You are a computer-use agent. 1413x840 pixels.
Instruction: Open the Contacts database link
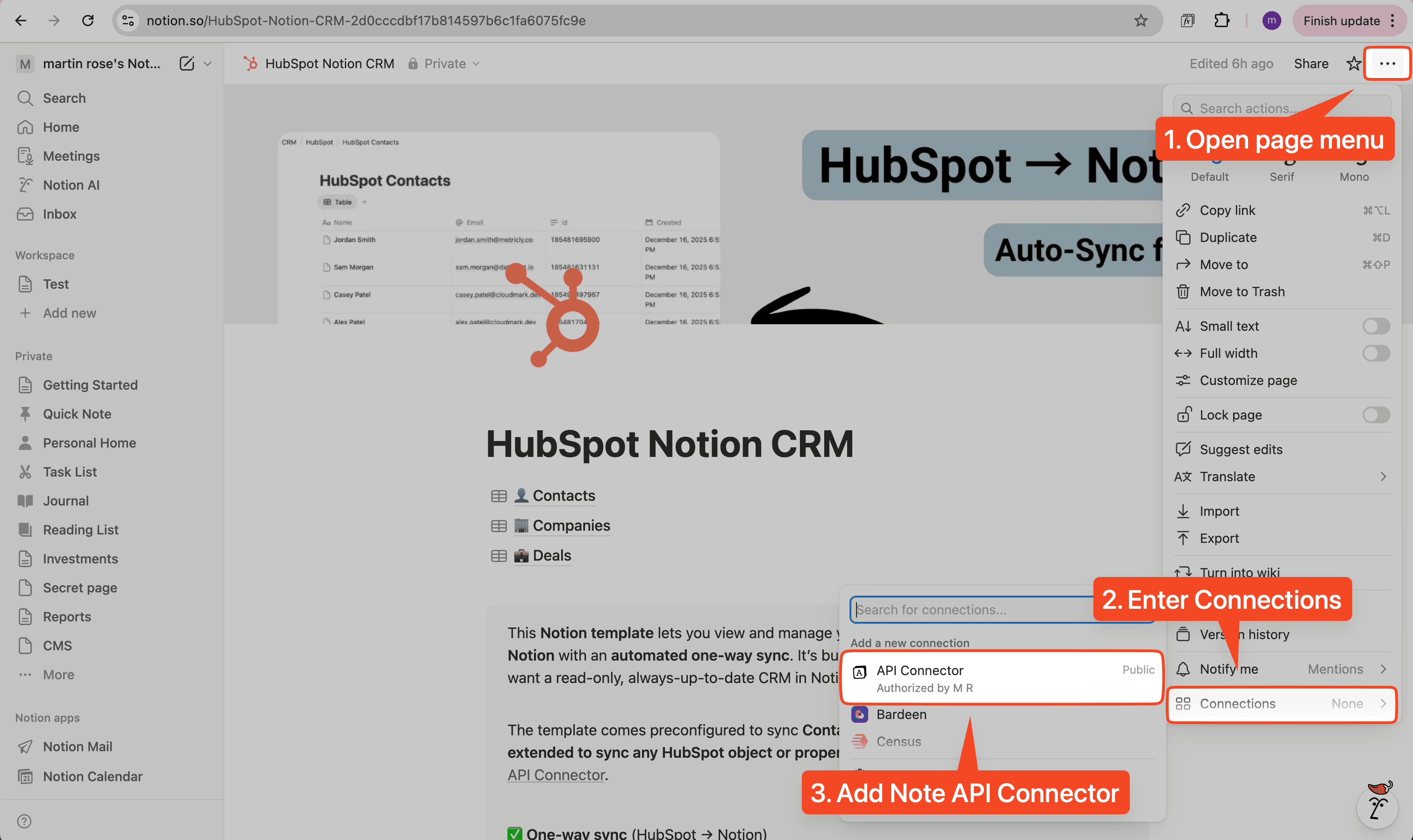564,495
